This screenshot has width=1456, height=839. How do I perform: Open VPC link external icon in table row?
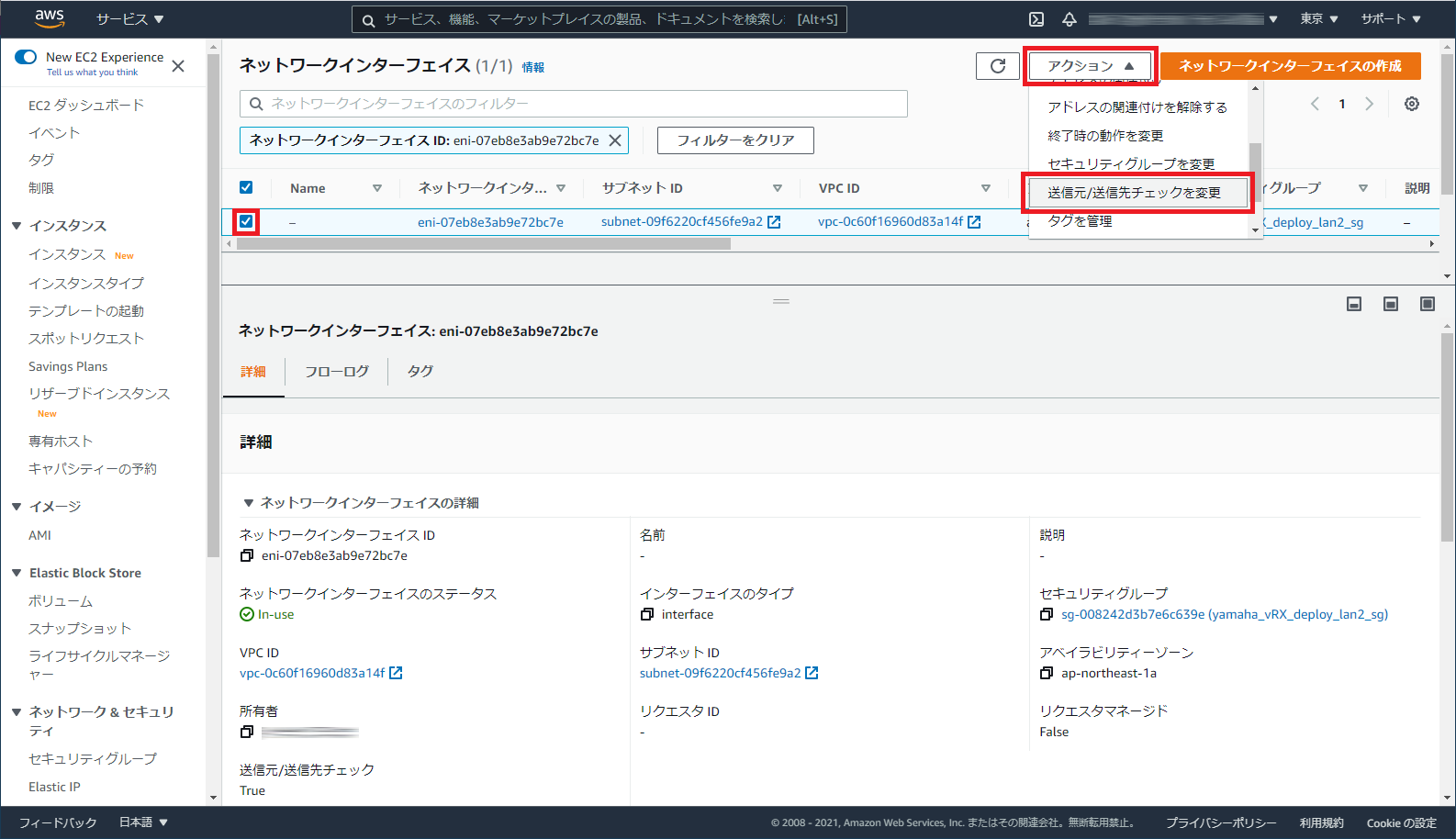tap(974, 222)
